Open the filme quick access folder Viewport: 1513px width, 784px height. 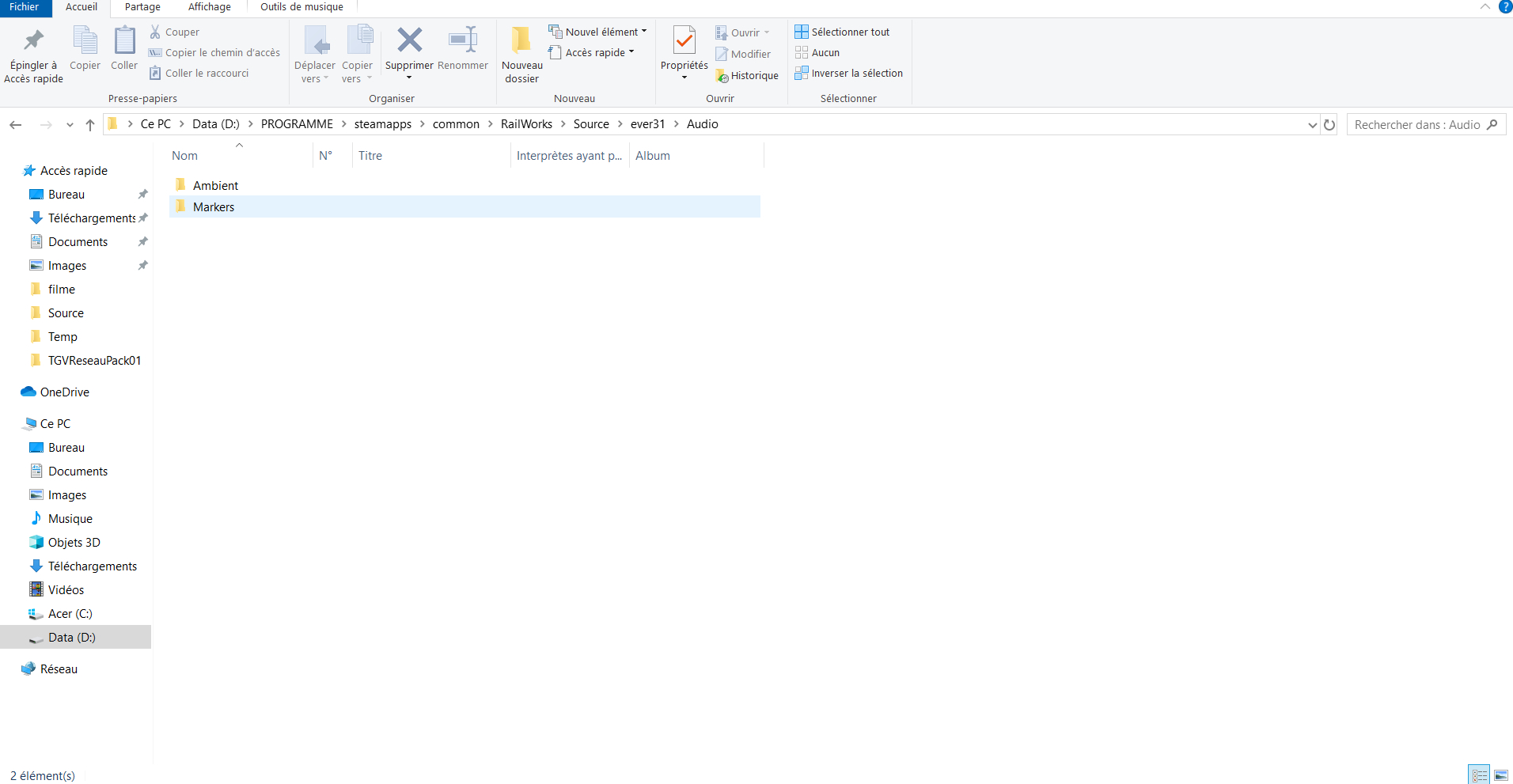[x=61, y=290]
